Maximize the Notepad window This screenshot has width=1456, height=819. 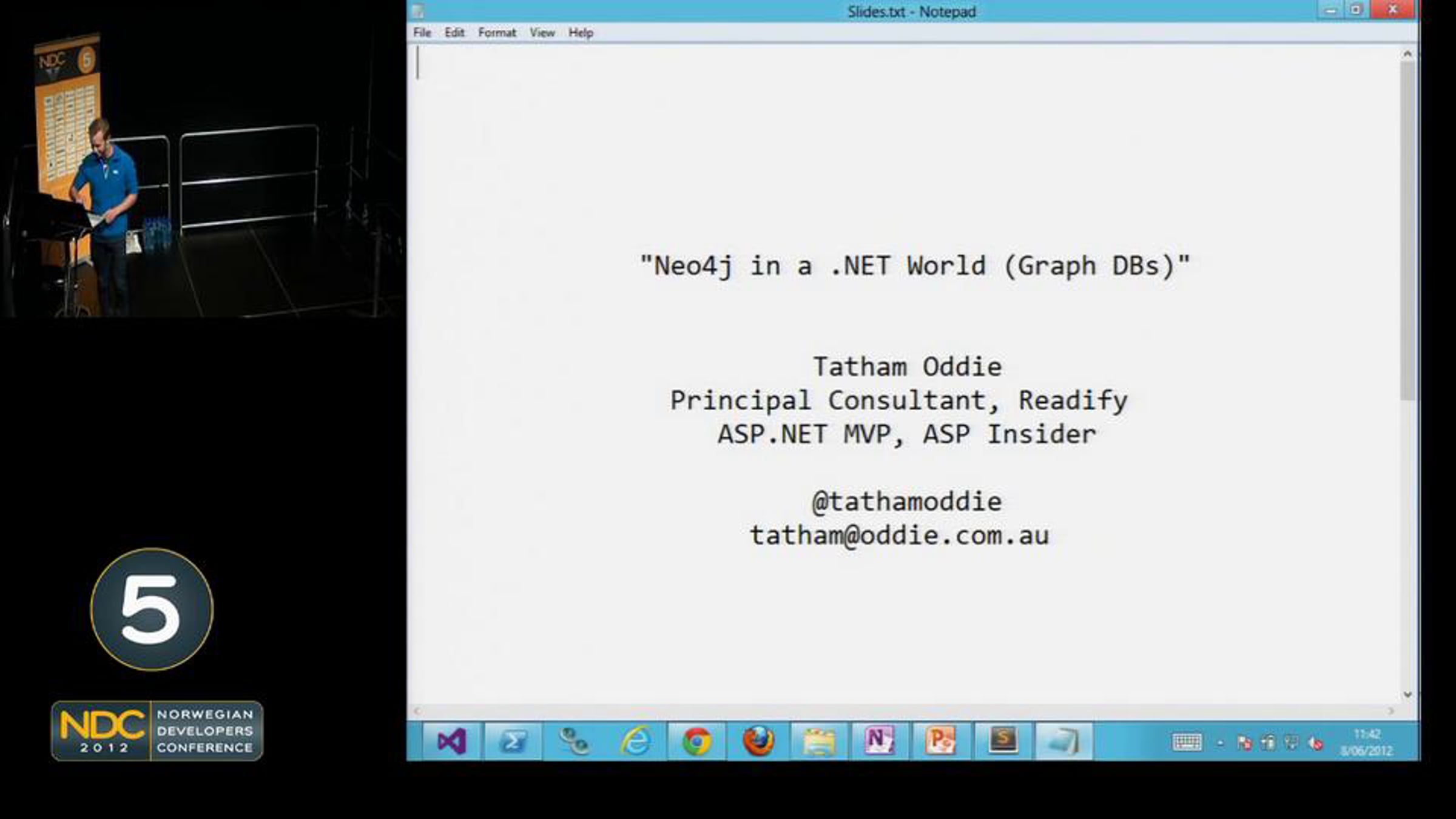(x=1356, y=10)
